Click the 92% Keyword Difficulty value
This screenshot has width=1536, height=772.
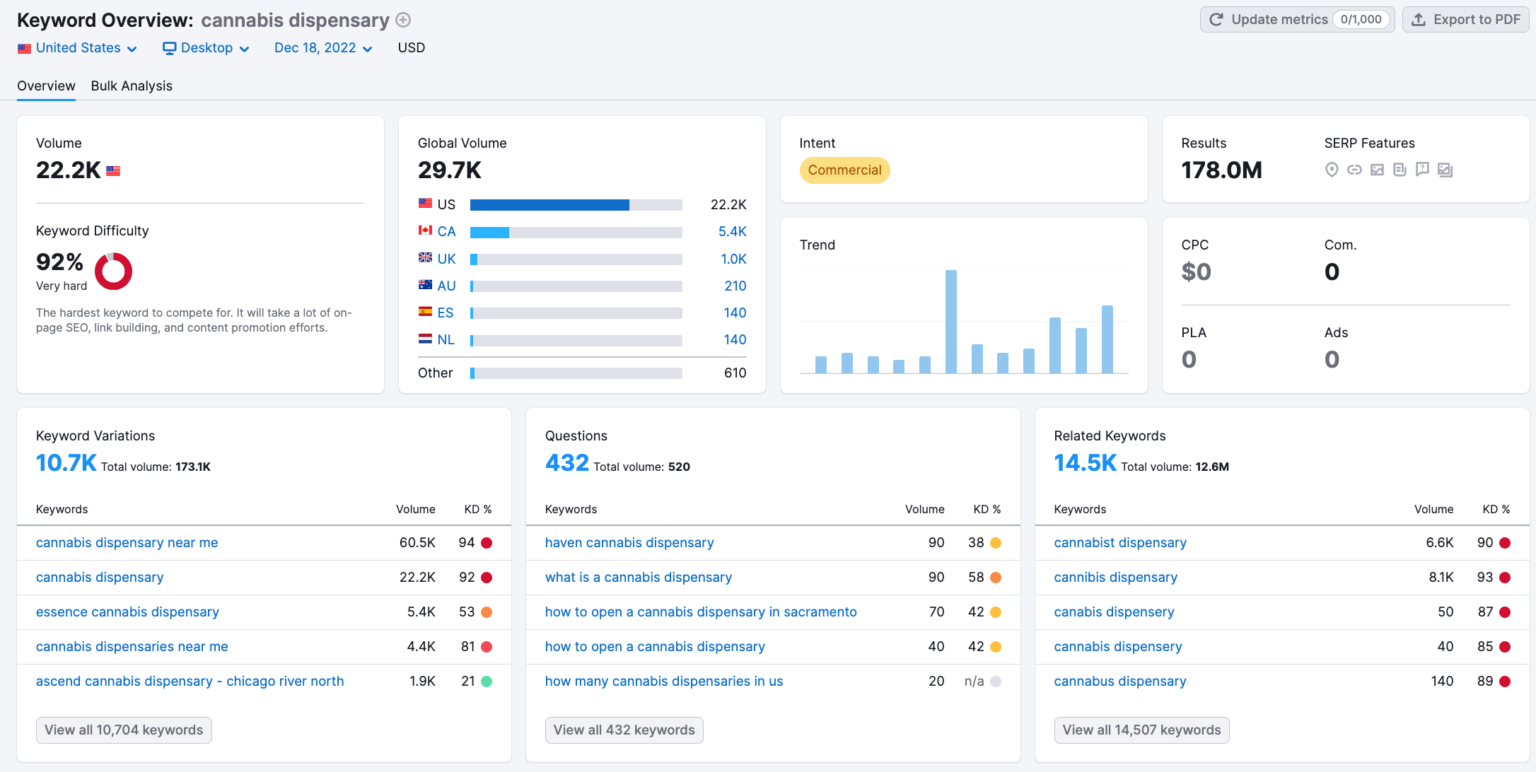[x=60, y=263]
